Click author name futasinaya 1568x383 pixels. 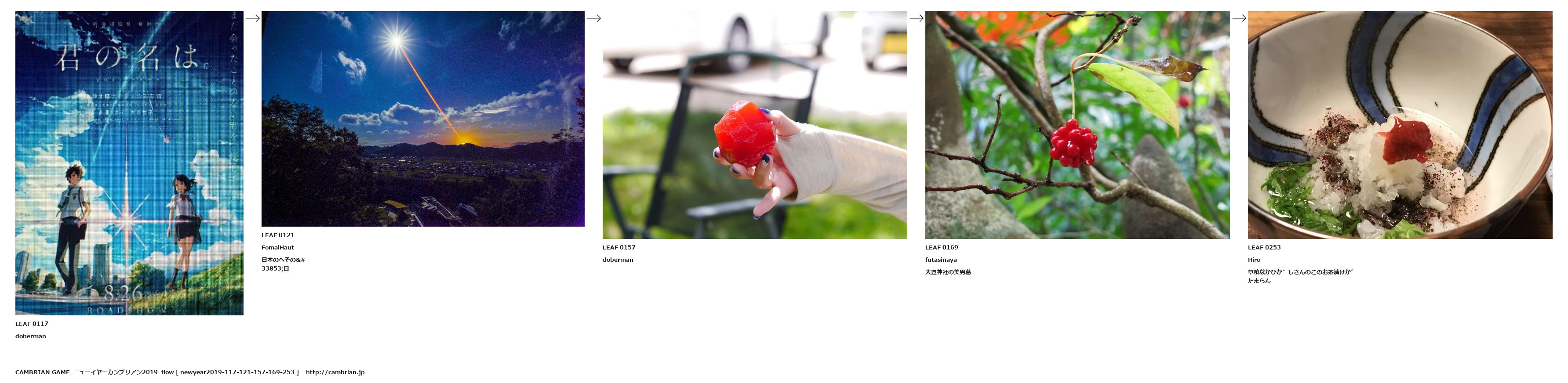coord(941,260)
